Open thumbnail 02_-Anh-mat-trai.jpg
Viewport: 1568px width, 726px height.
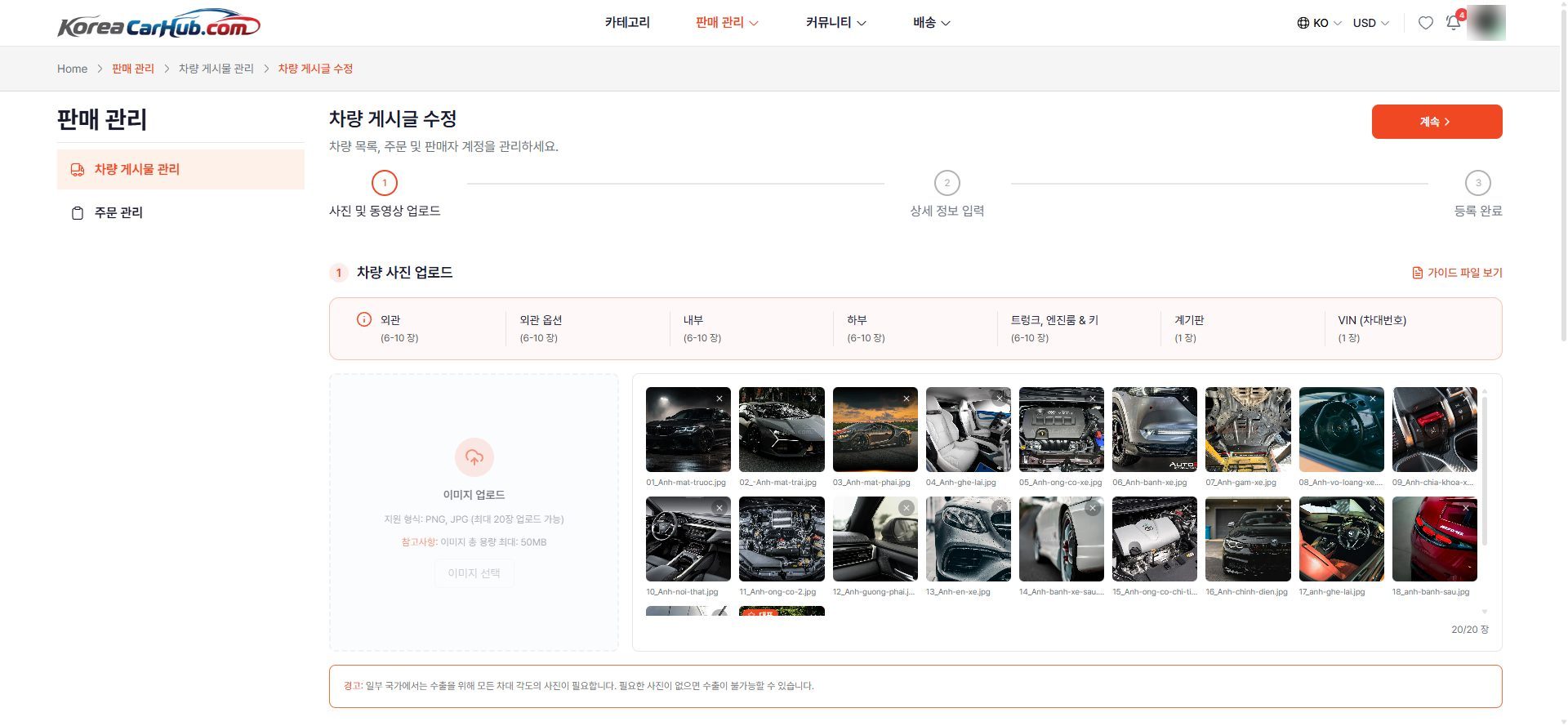tap(782, 430)
